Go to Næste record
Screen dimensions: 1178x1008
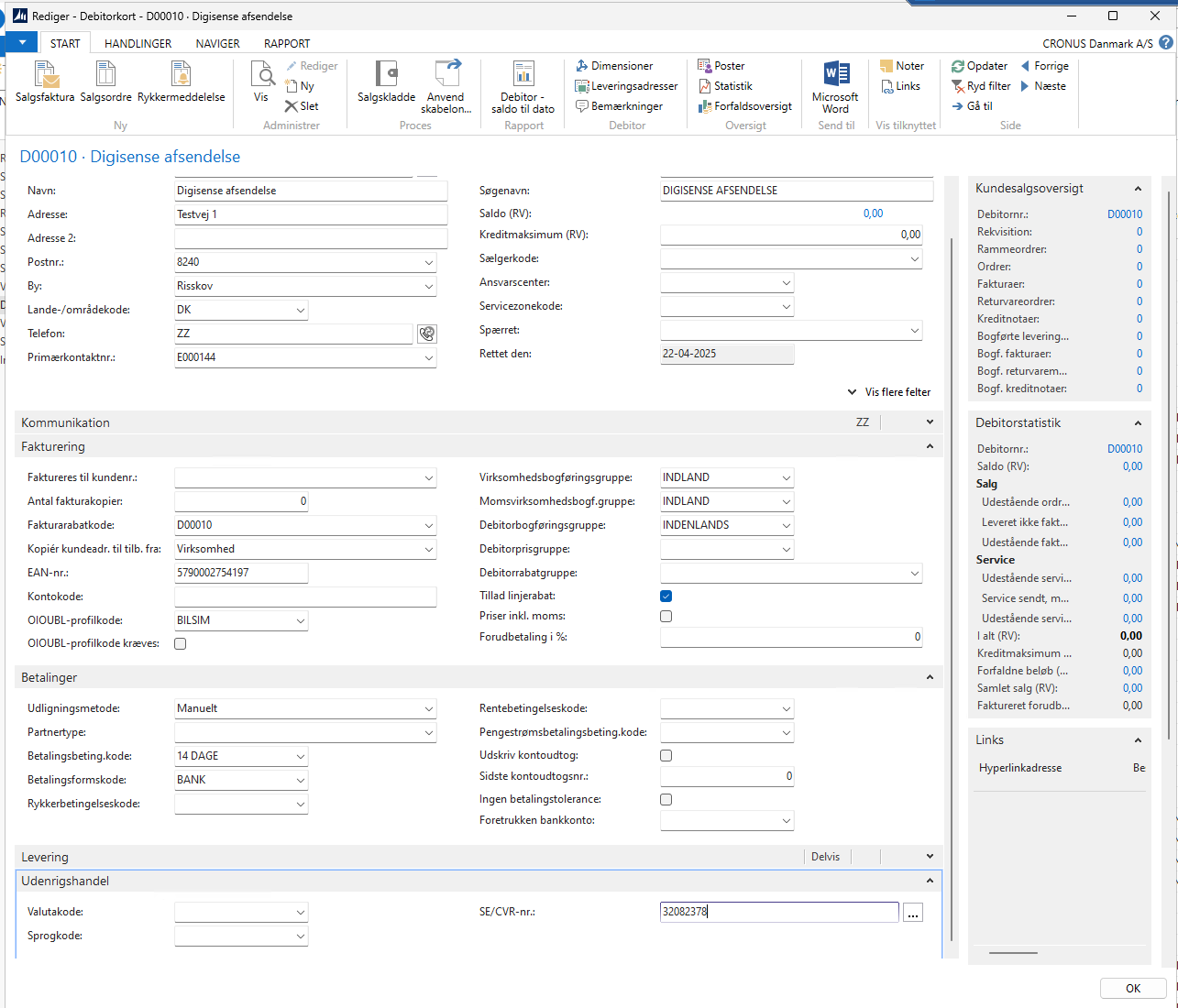[1043, 86]
